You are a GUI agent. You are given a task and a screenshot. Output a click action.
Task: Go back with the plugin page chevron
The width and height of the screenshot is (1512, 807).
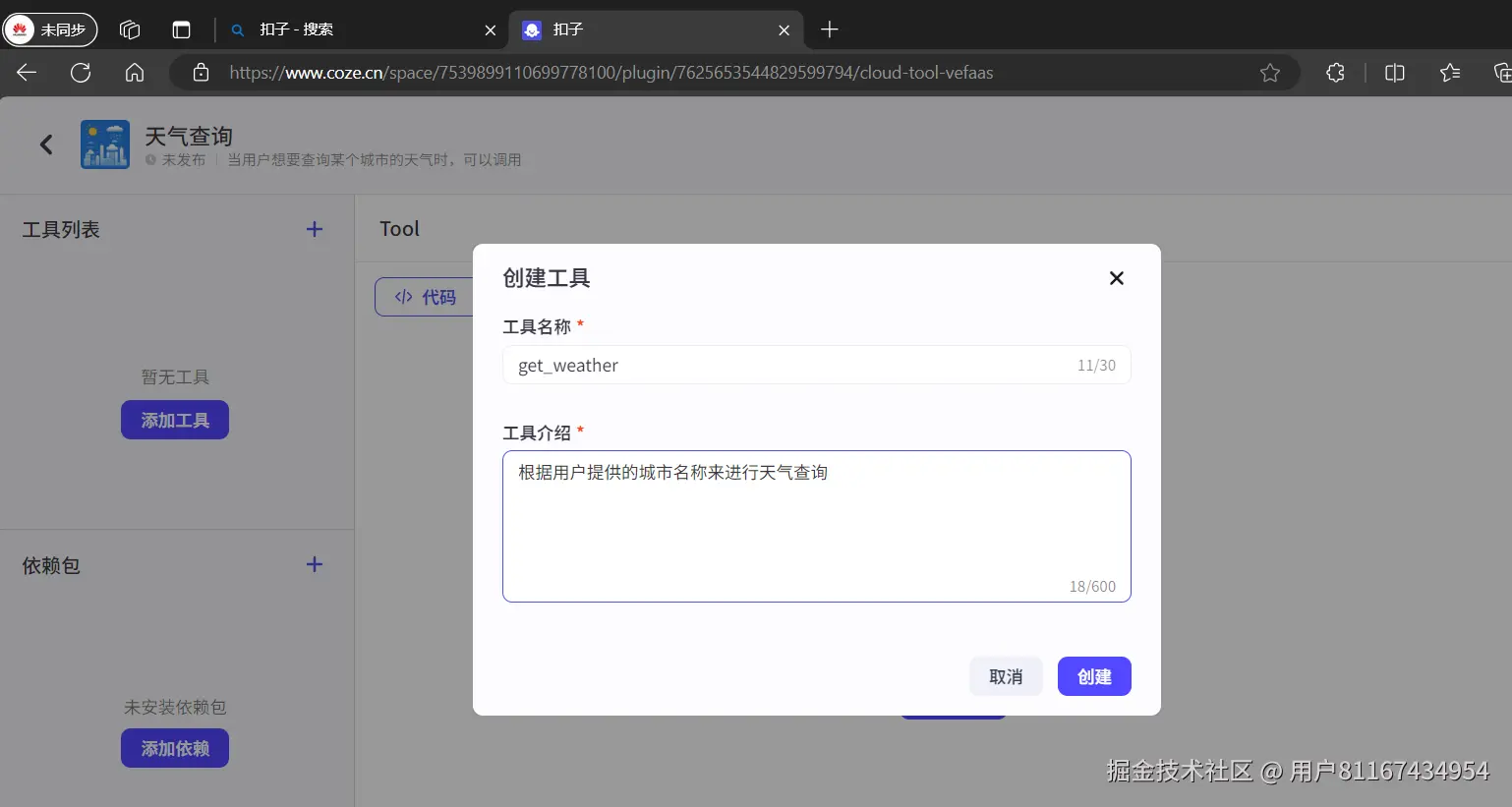[46, 144]
